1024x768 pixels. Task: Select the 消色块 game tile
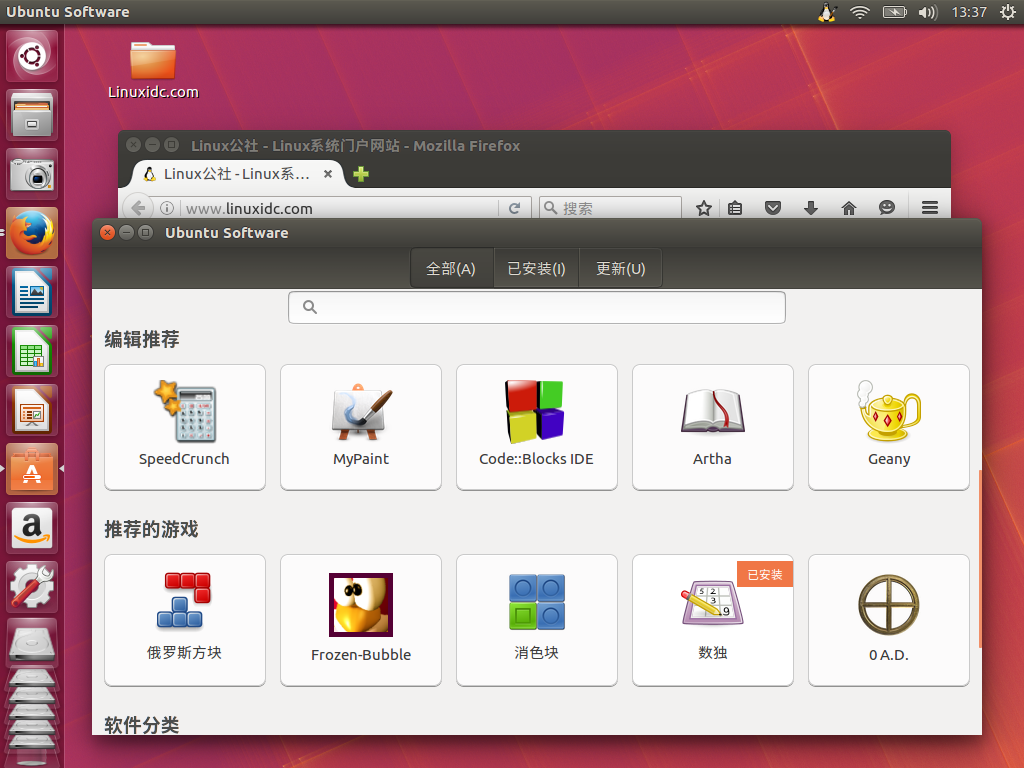click(536, 620)
